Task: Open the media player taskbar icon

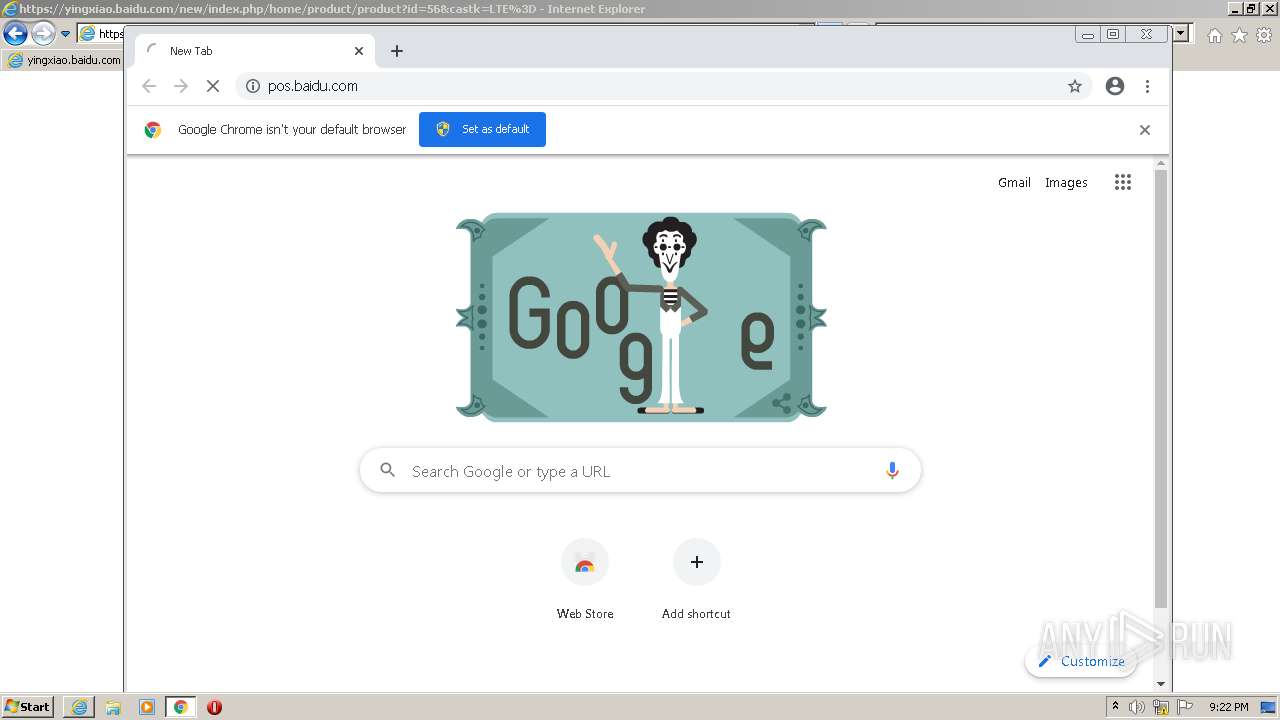Action: click(x=147, y=707)
